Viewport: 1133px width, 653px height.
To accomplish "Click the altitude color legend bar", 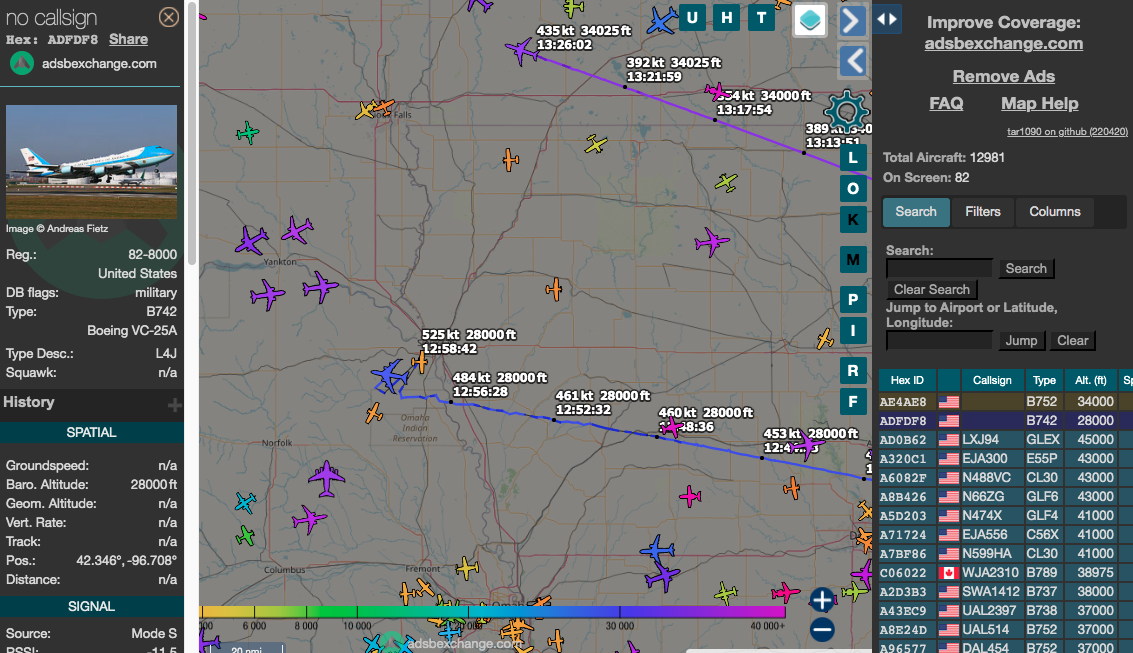I will [492, 613].
